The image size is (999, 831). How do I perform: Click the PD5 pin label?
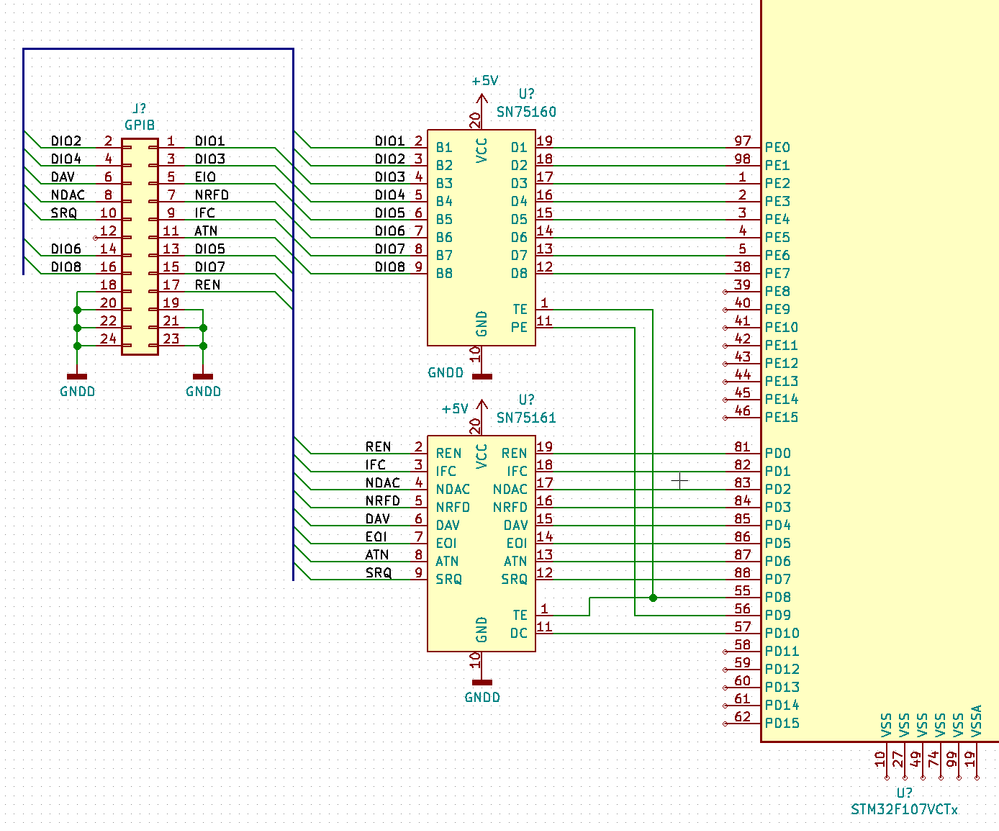coord(778,543)
